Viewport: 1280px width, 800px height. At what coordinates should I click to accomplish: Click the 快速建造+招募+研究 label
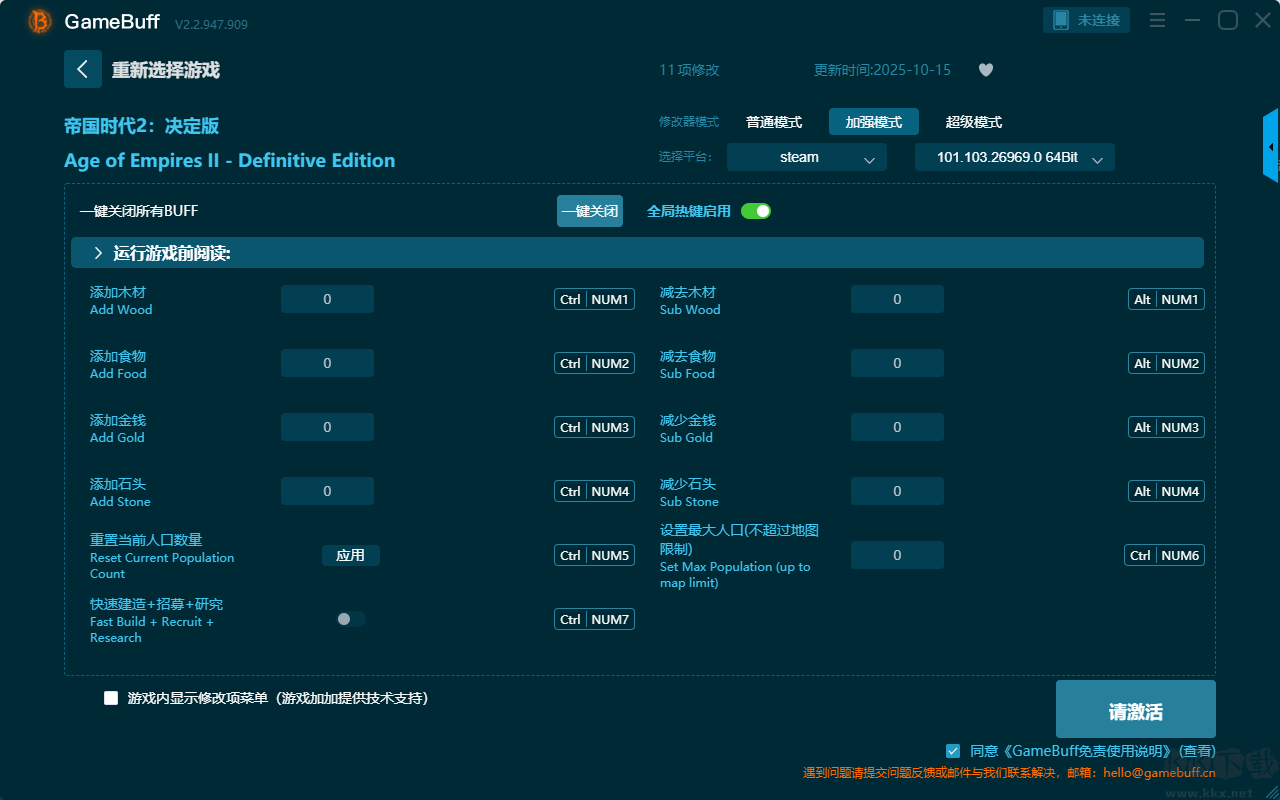tap(157, 604)
